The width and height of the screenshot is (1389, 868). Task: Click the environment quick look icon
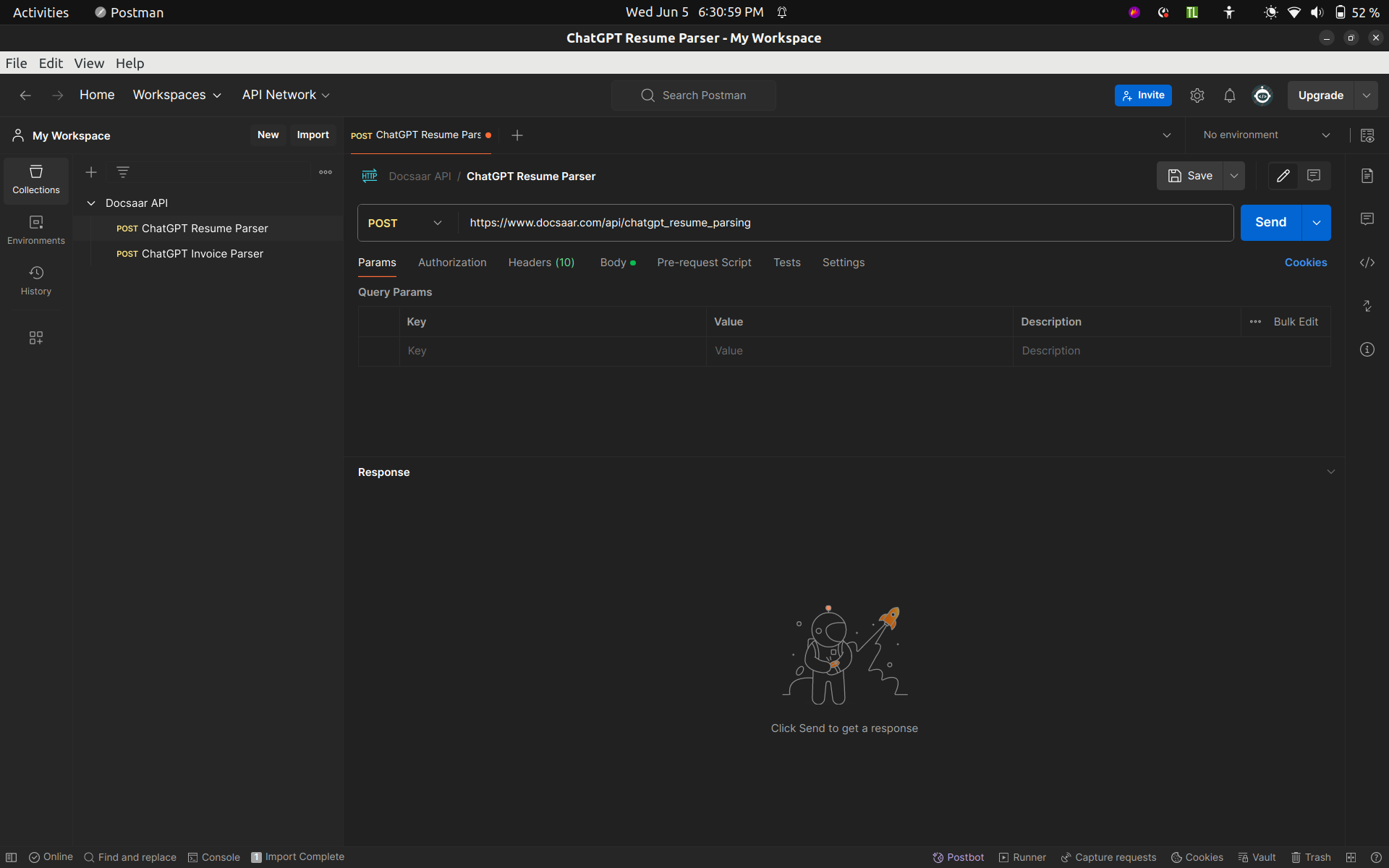[x=1367, y=135]
